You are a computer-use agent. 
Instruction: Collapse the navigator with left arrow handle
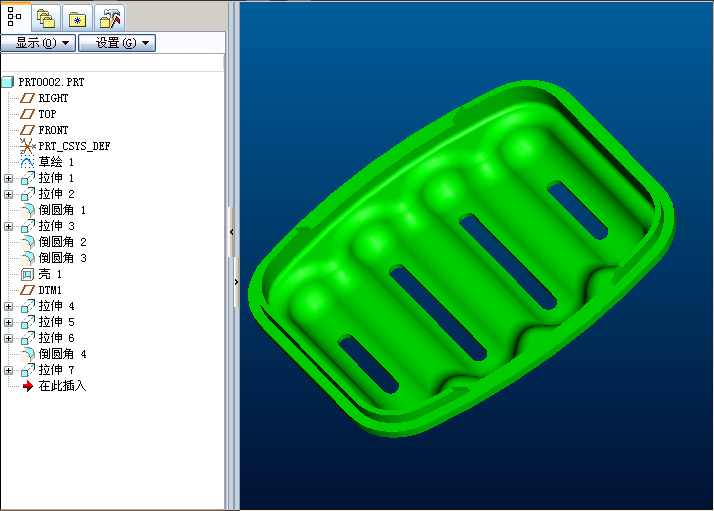coord(231,232)
